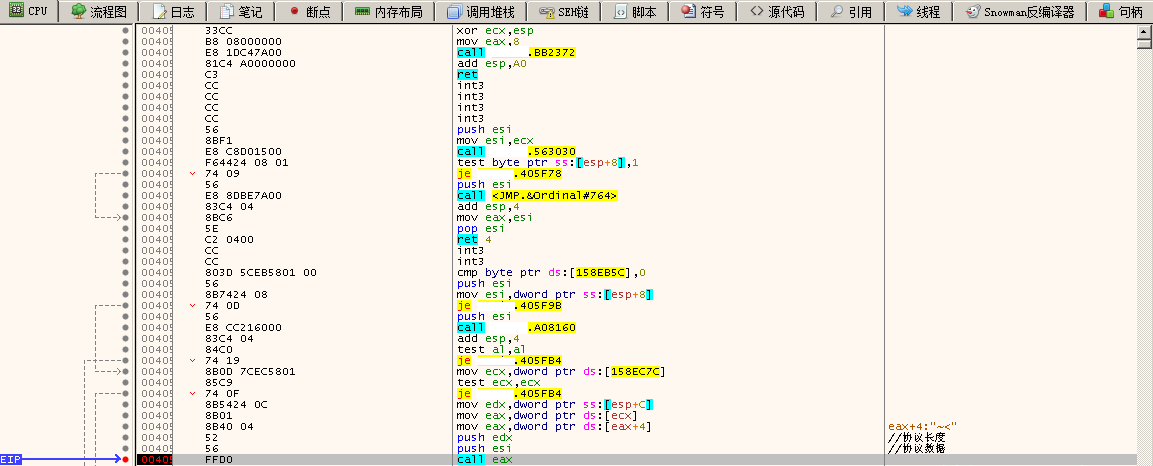
Task: Click the comment '//协议数据'
Action: 916,448
